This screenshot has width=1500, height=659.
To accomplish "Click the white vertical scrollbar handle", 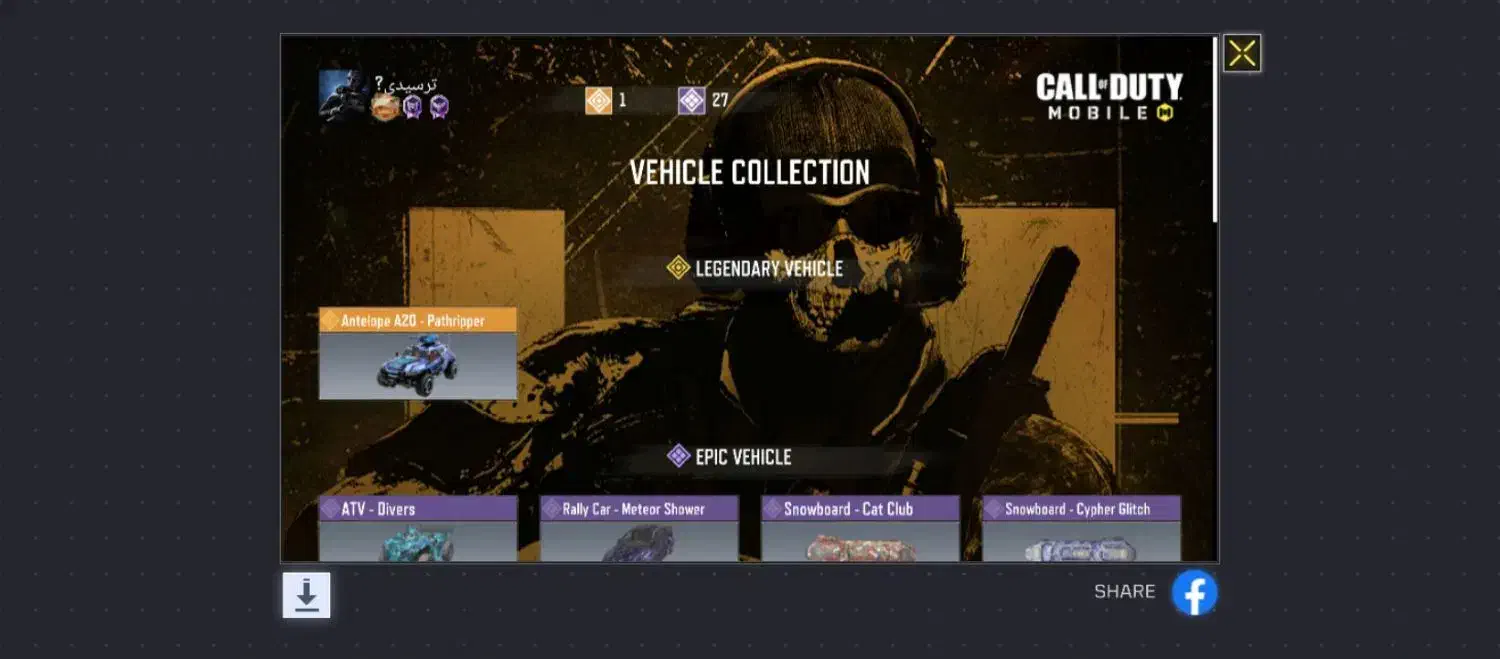I will point(1215,130).
